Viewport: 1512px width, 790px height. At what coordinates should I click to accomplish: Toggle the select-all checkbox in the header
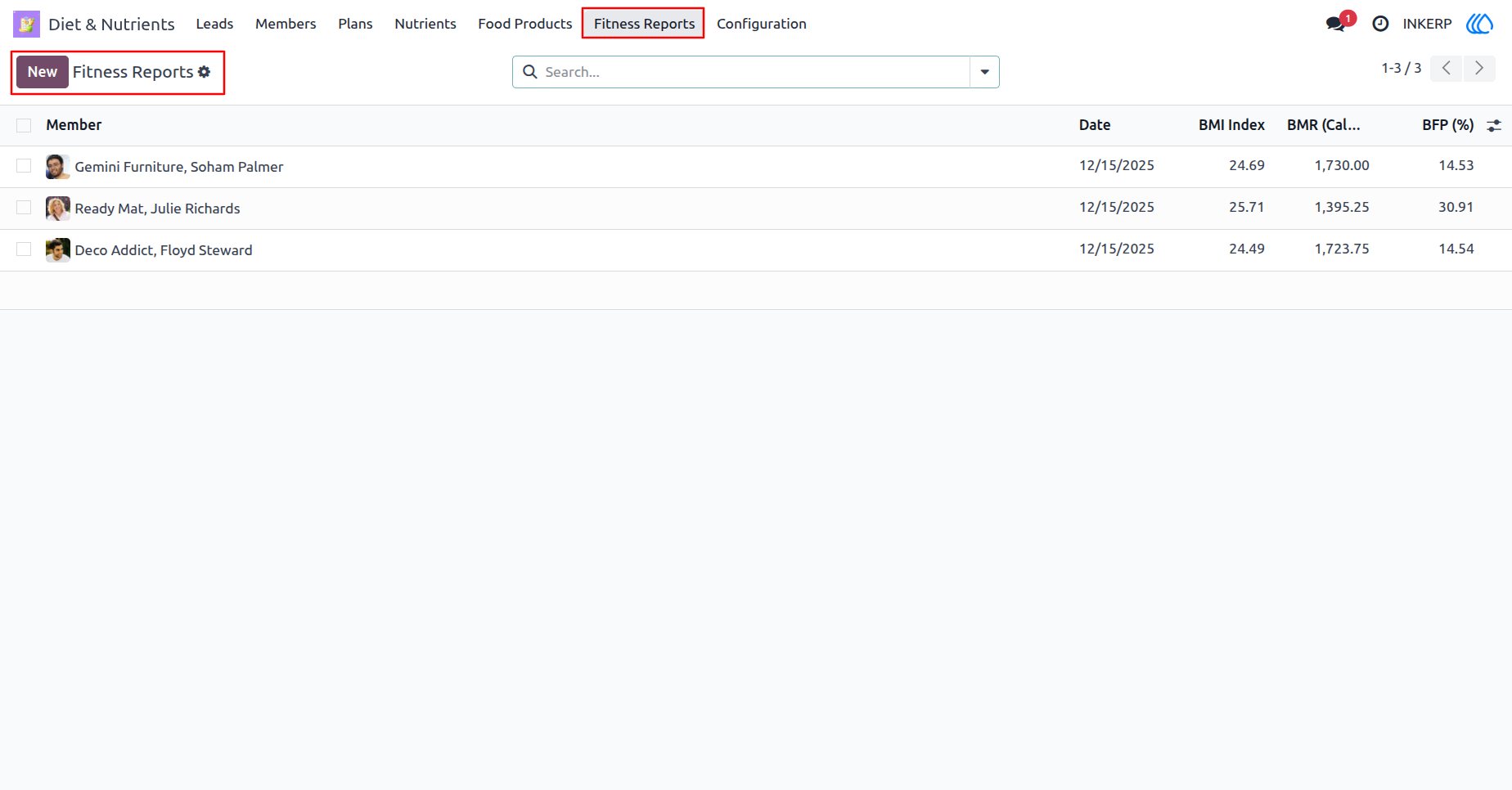(x=24, y=125)
